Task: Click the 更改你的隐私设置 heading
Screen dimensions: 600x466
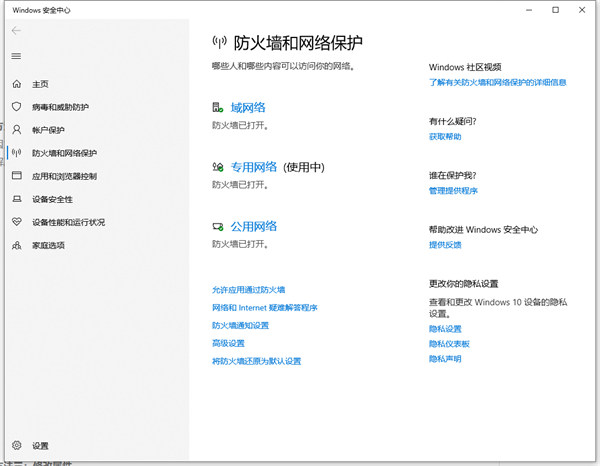Action: pyautogui.click(x=463, y=284)
